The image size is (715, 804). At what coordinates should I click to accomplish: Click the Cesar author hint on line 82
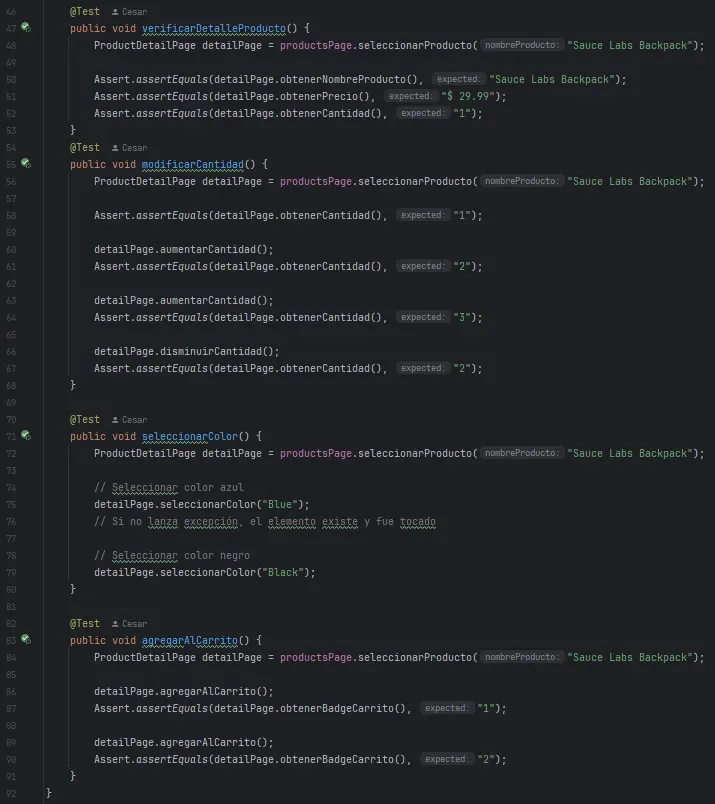tap(129, 624)
